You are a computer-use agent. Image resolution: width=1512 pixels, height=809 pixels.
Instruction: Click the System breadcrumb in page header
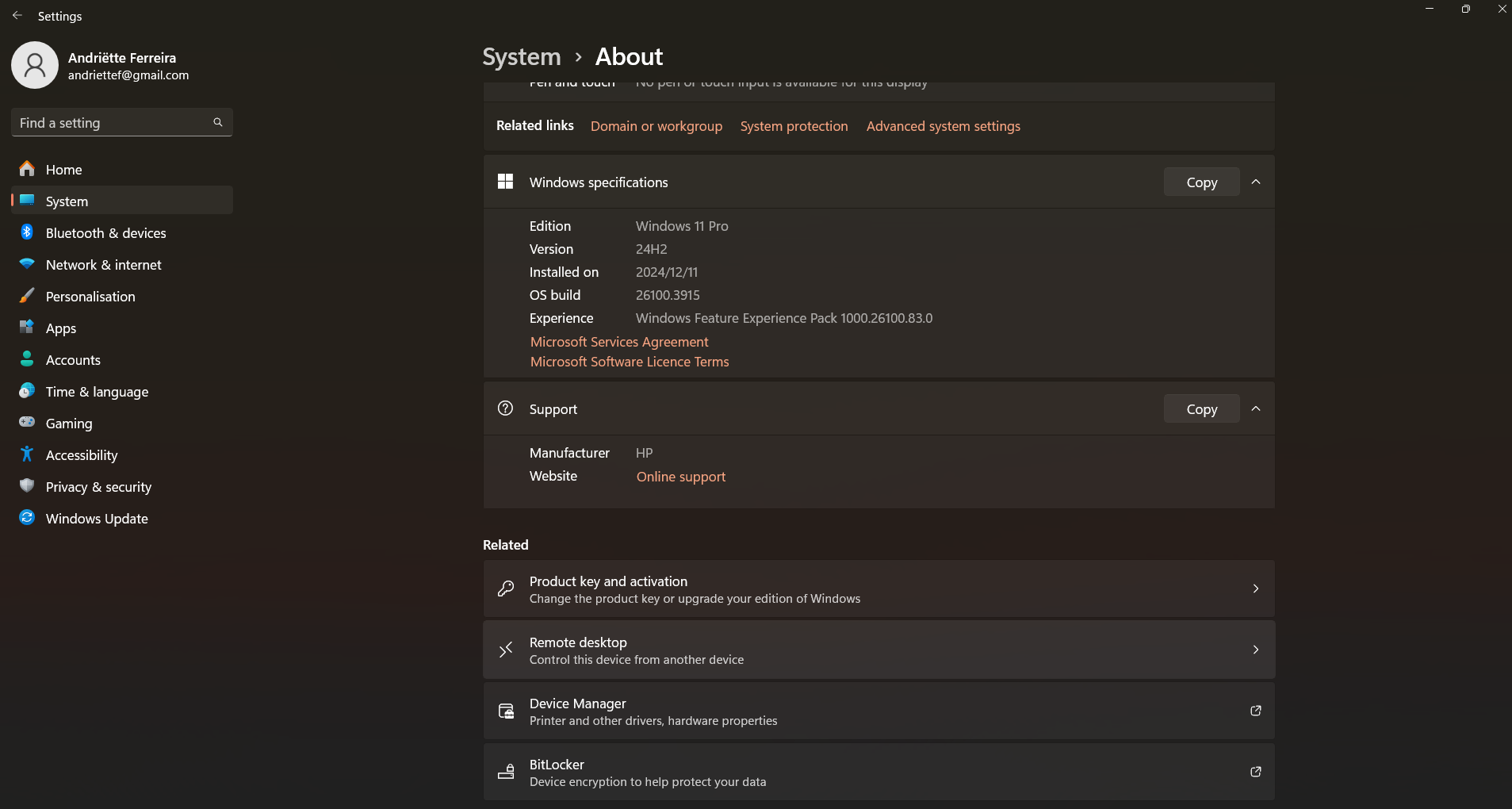pyautogui.click(x=522, y=57)
